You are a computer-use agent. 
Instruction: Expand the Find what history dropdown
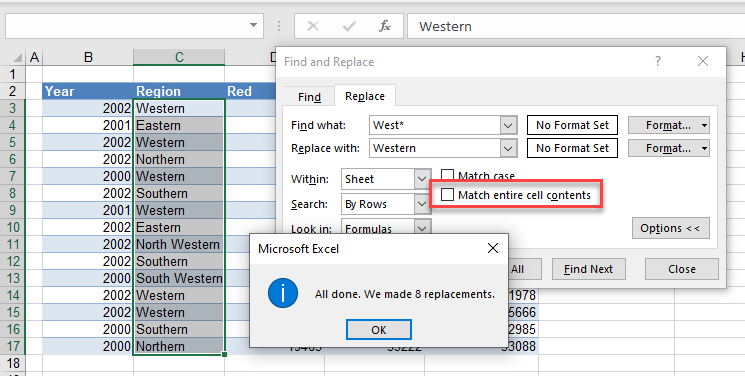click(508, 125)
